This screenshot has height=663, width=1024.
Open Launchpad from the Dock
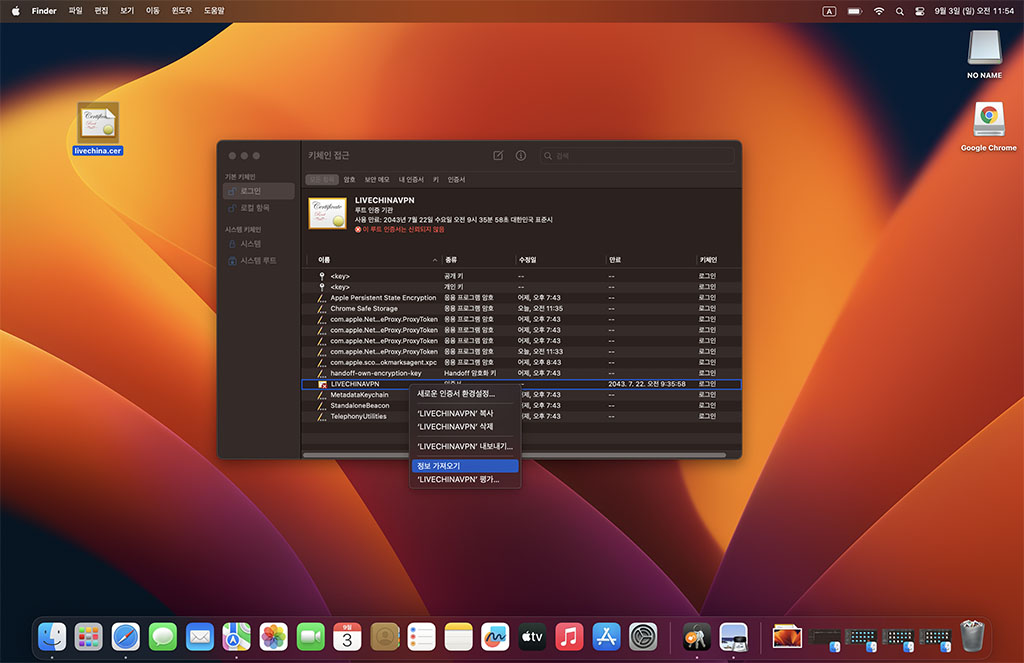point(88,636)
